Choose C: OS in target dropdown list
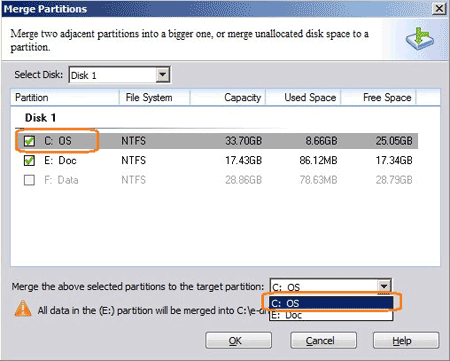The height and width of the screenshot is (361, 450). click(331, 303)
